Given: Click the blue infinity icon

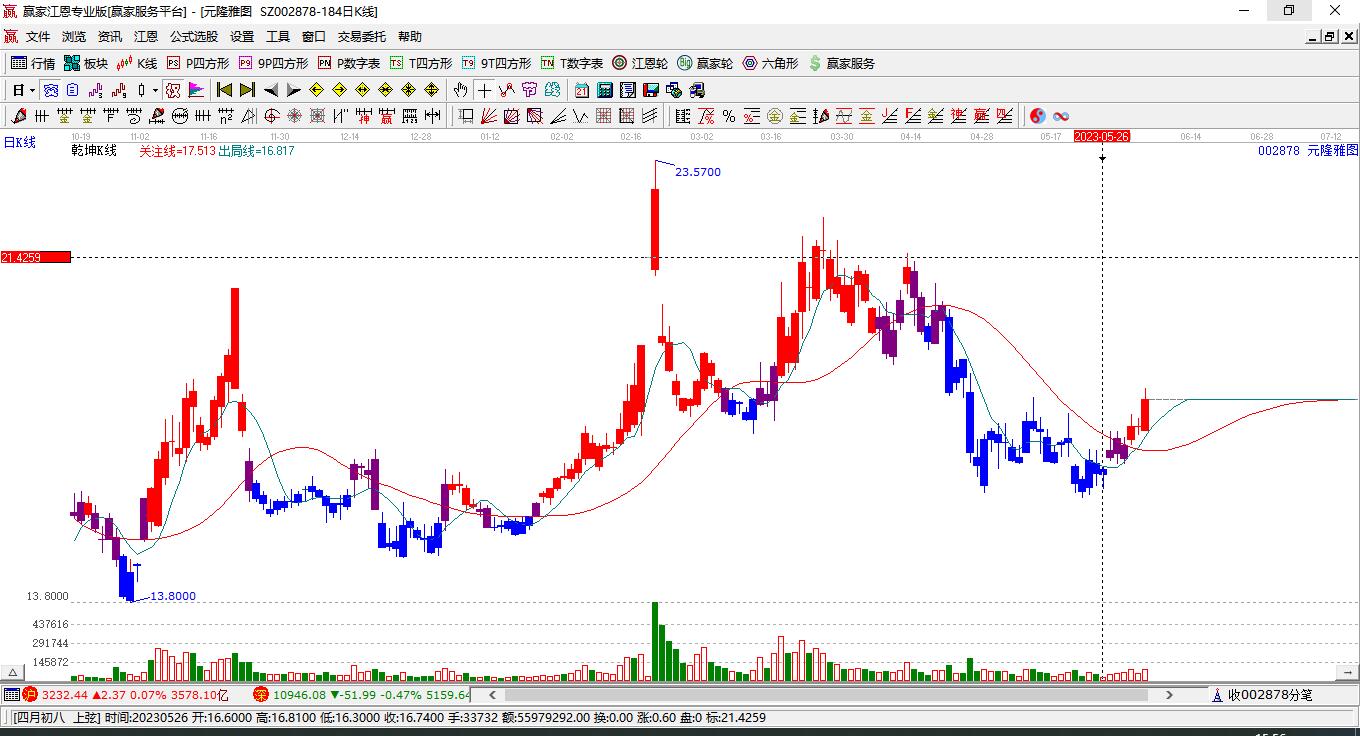Looking at the screenshot, I should tap(1061, 116).
